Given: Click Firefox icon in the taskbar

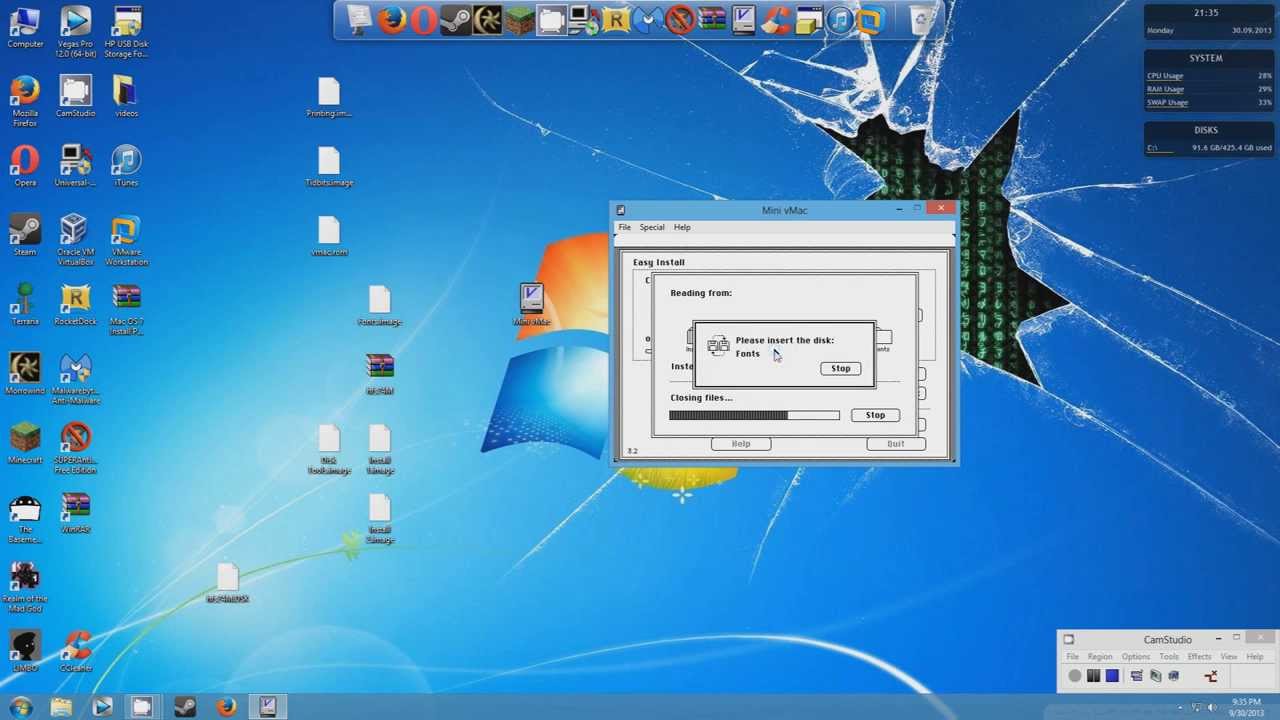Looking at the screenshot, I should (x=226, y=707).
